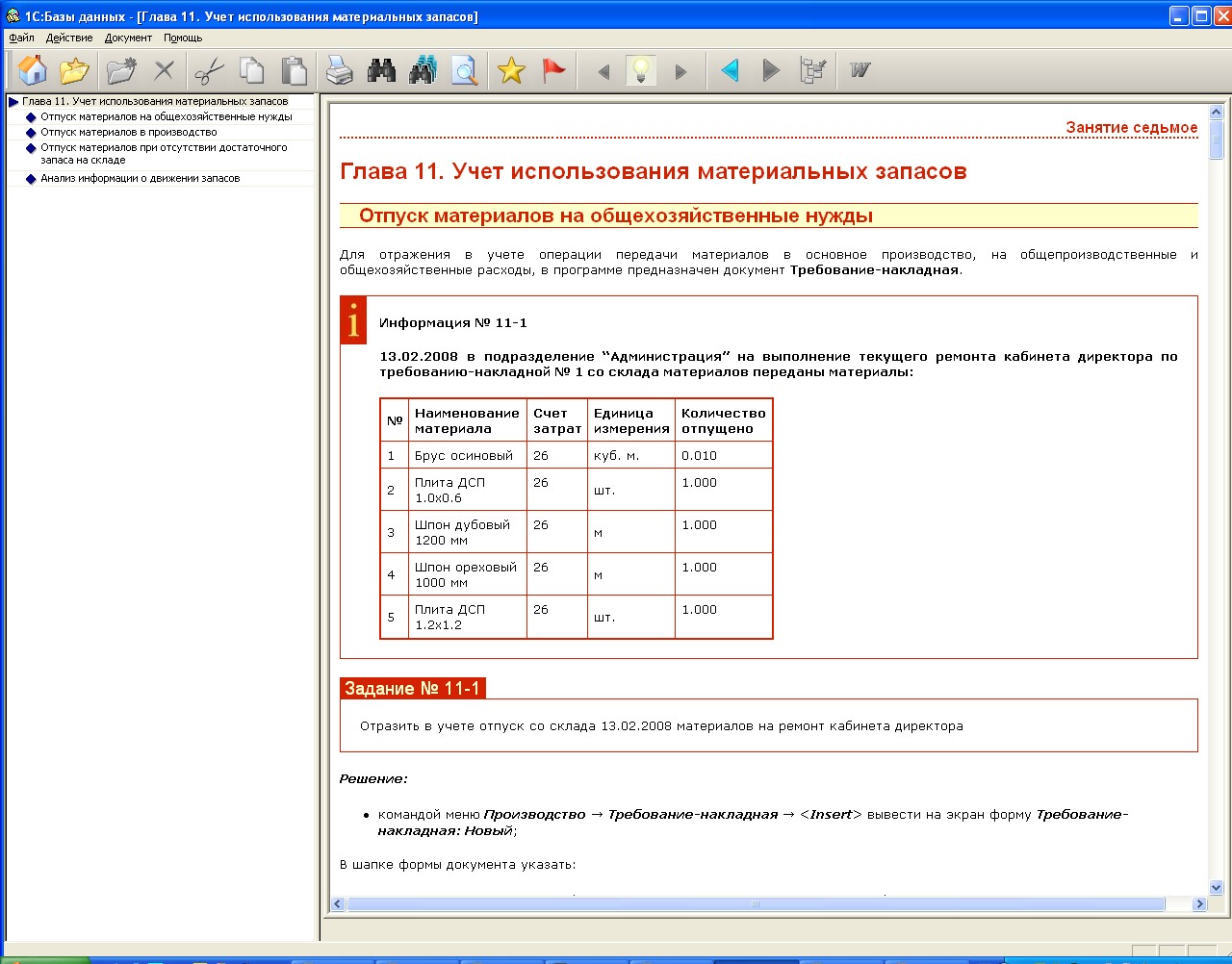
Task: Collapse the 'Глава 11' tree root node
Action: 13,102
